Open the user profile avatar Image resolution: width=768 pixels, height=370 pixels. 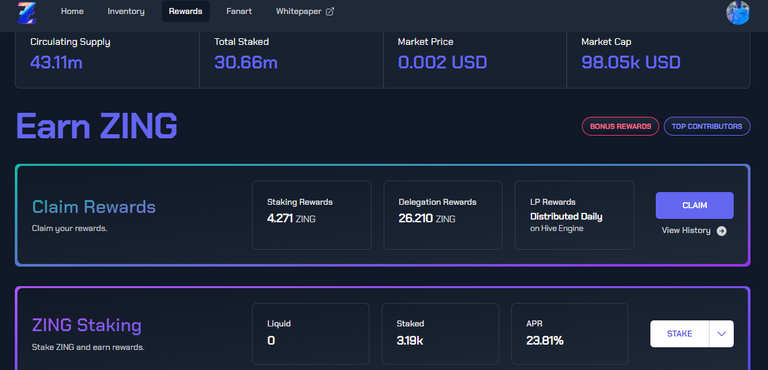(738, 13)
